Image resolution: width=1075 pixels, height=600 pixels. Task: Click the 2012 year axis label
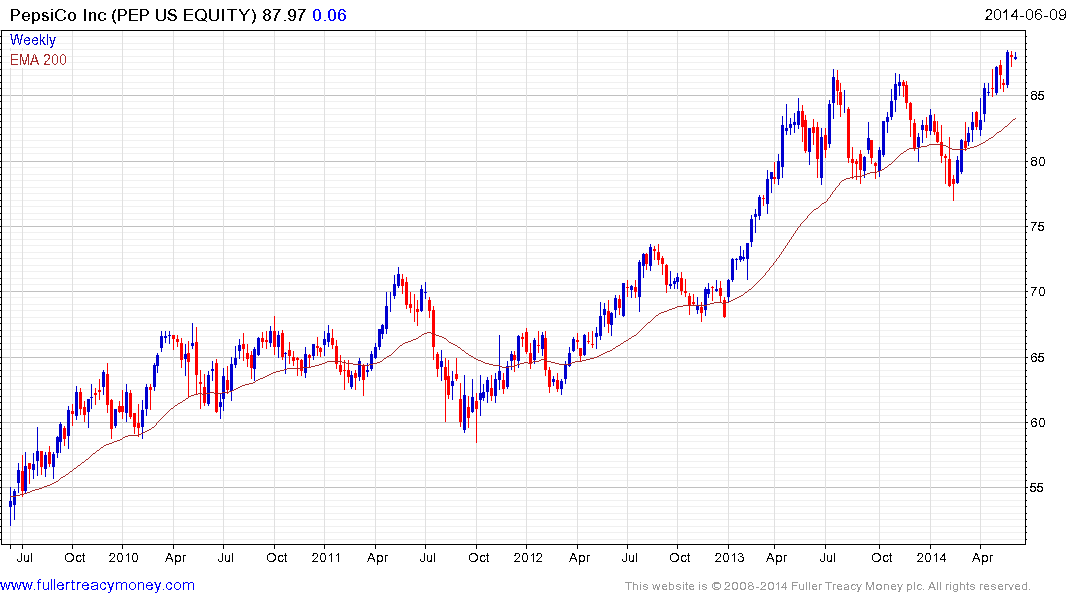(528, 557)
